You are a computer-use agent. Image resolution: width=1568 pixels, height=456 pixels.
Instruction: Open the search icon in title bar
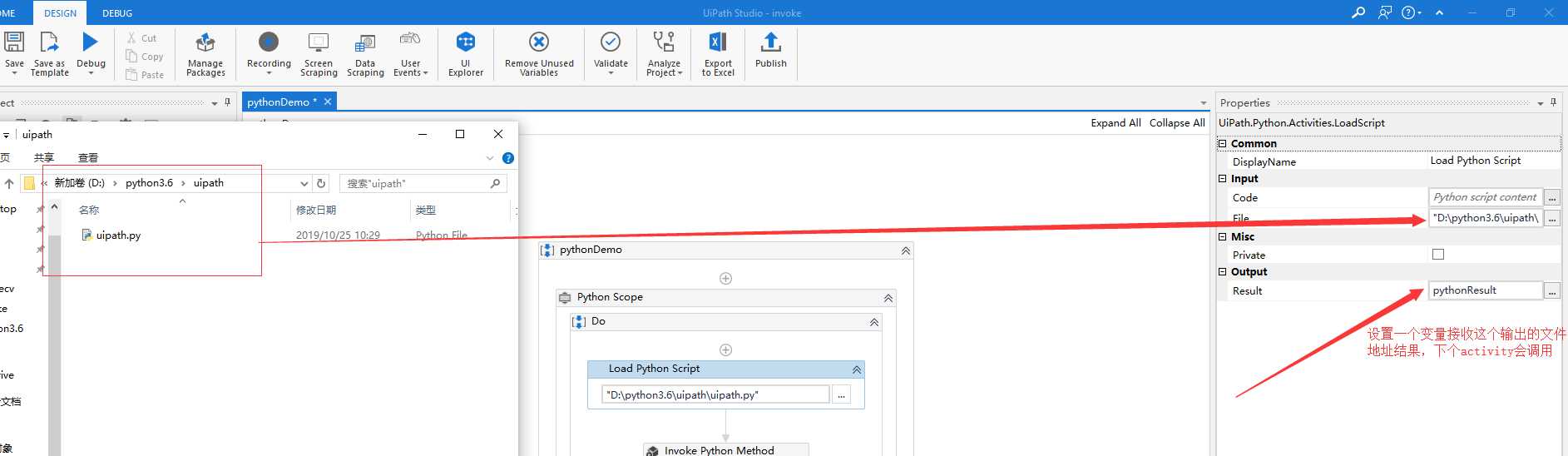[1358, 12]
